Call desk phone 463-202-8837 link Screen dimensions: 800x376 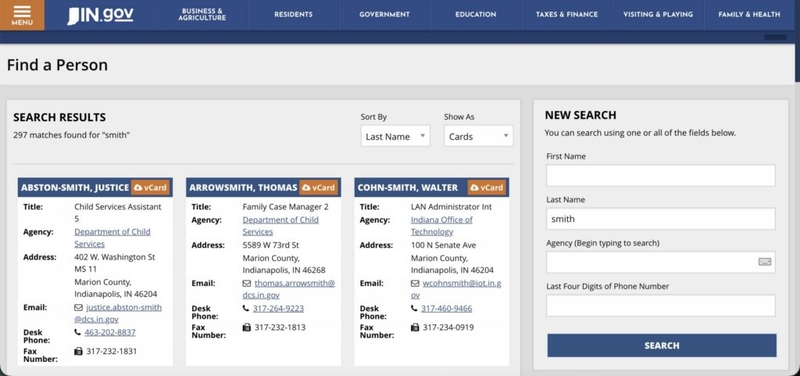coord(110,333)
